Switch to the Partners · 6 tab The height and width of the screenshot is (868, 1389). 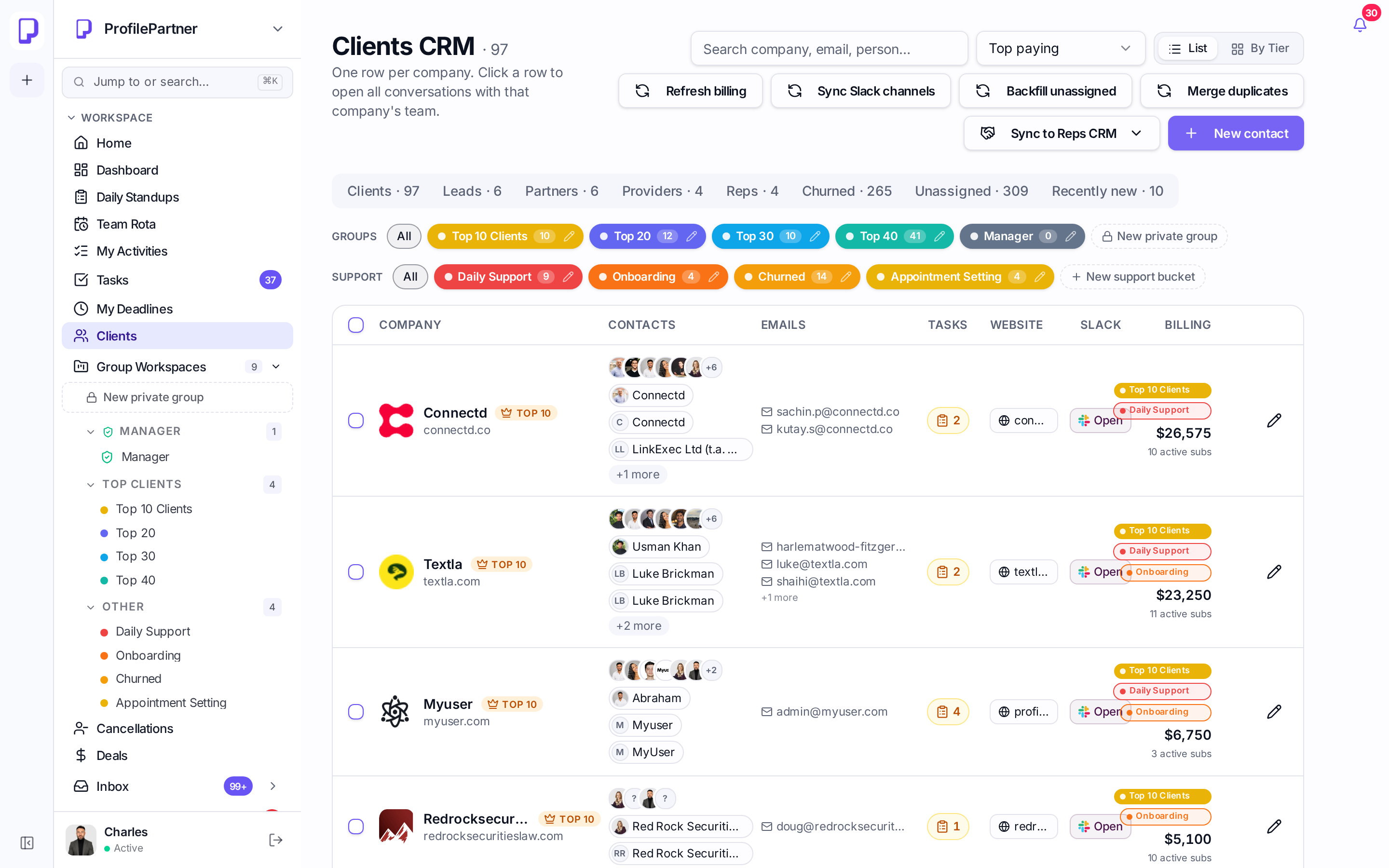pos(561,191)
